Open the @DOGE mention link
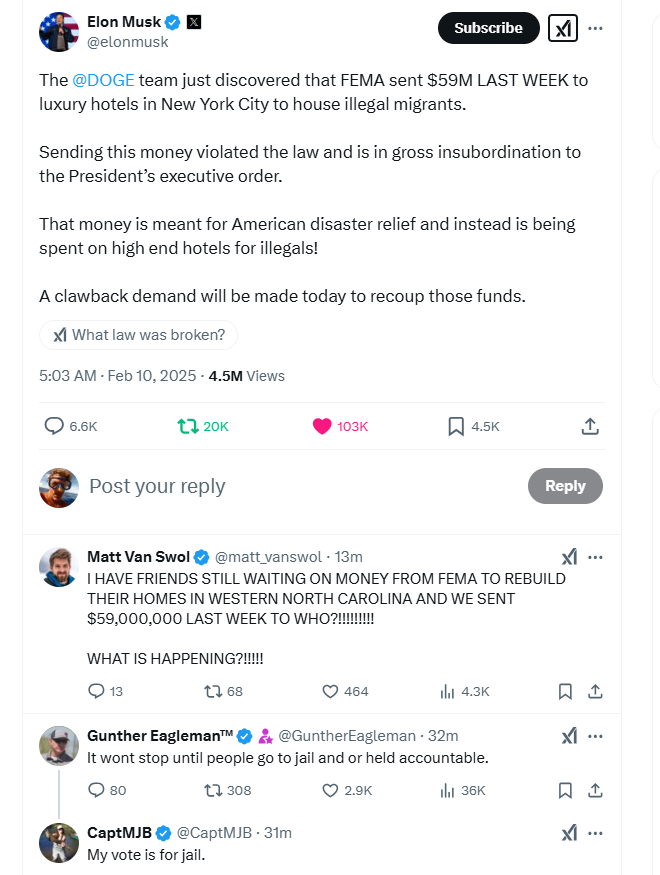The image size is (660, 875). pyautogui.click(x=103, y=78)
